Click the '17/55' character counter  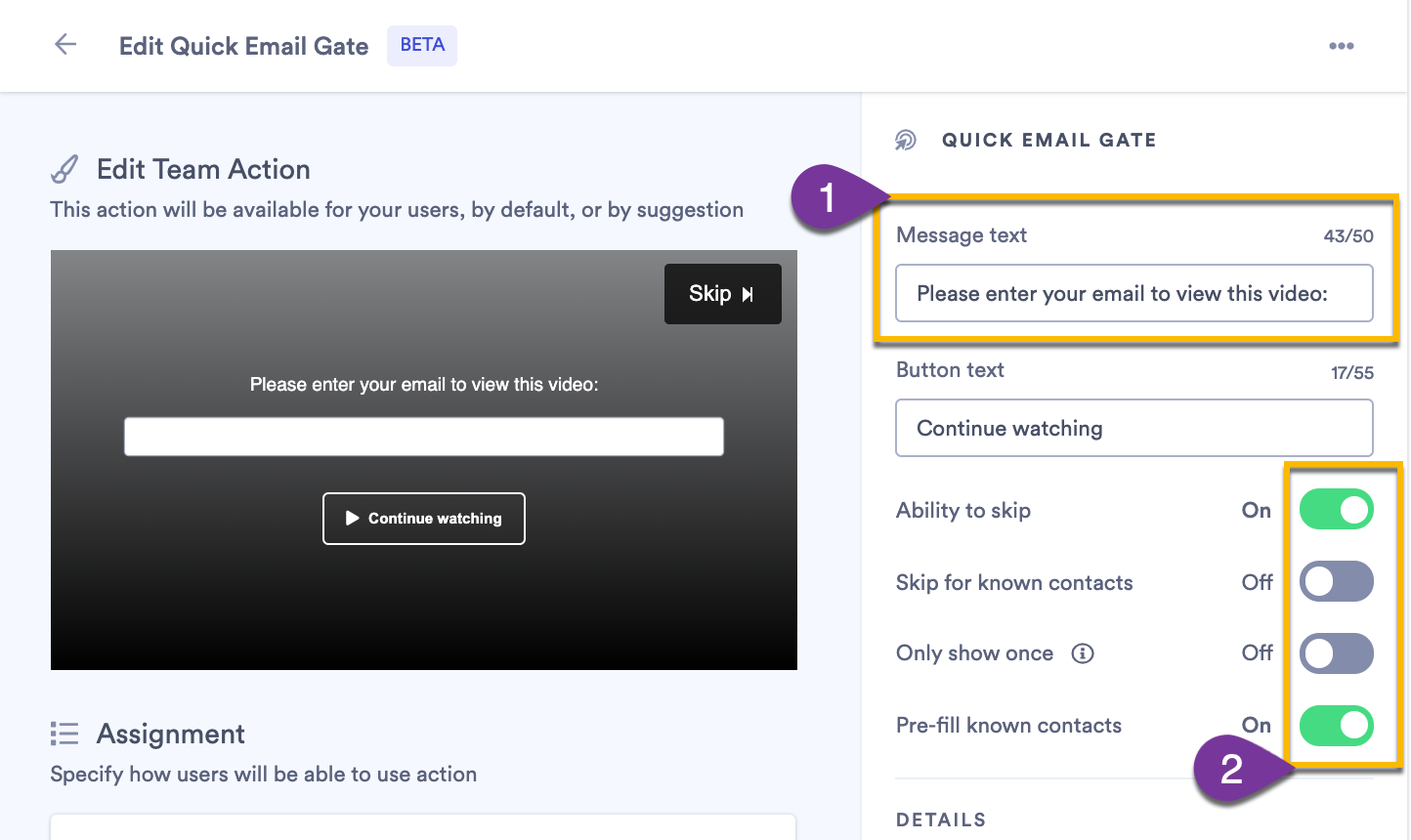point(1352,372)
